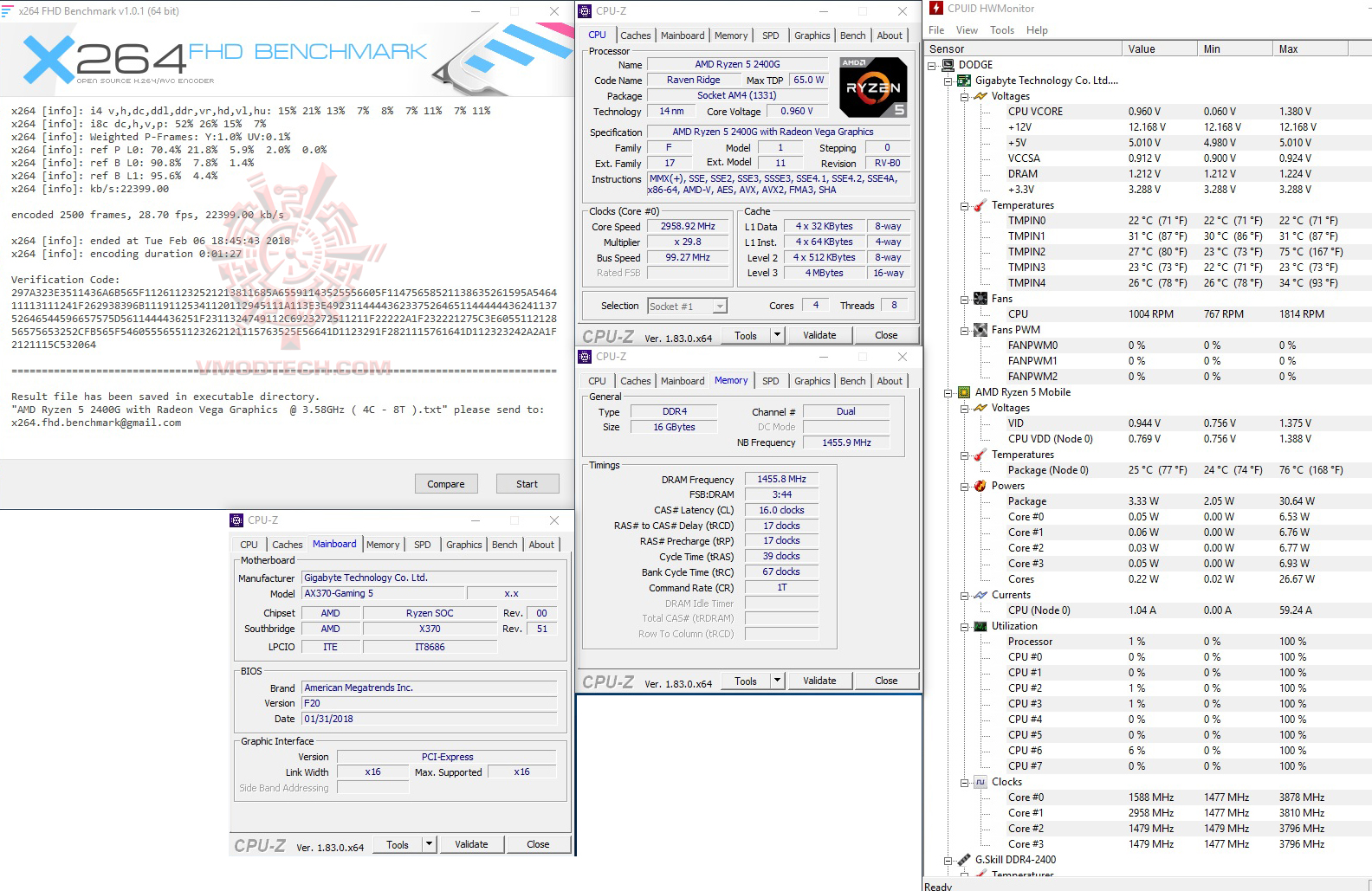Open the Socket #1 selection dropdown
This screenshot has width=1372, height=891.
(x=720, y=306)
